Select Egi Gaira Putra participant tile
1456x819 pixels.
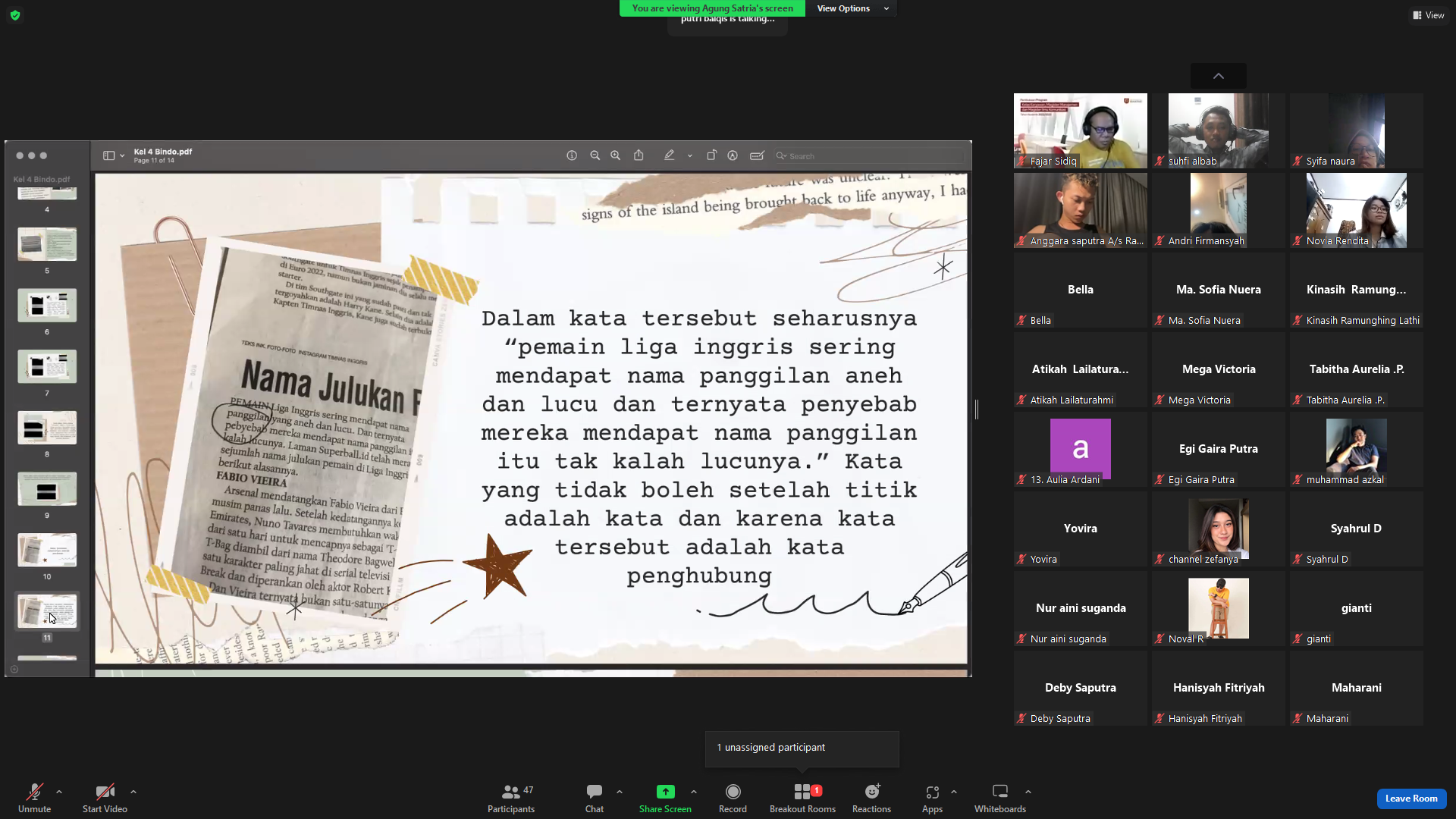1219,449
